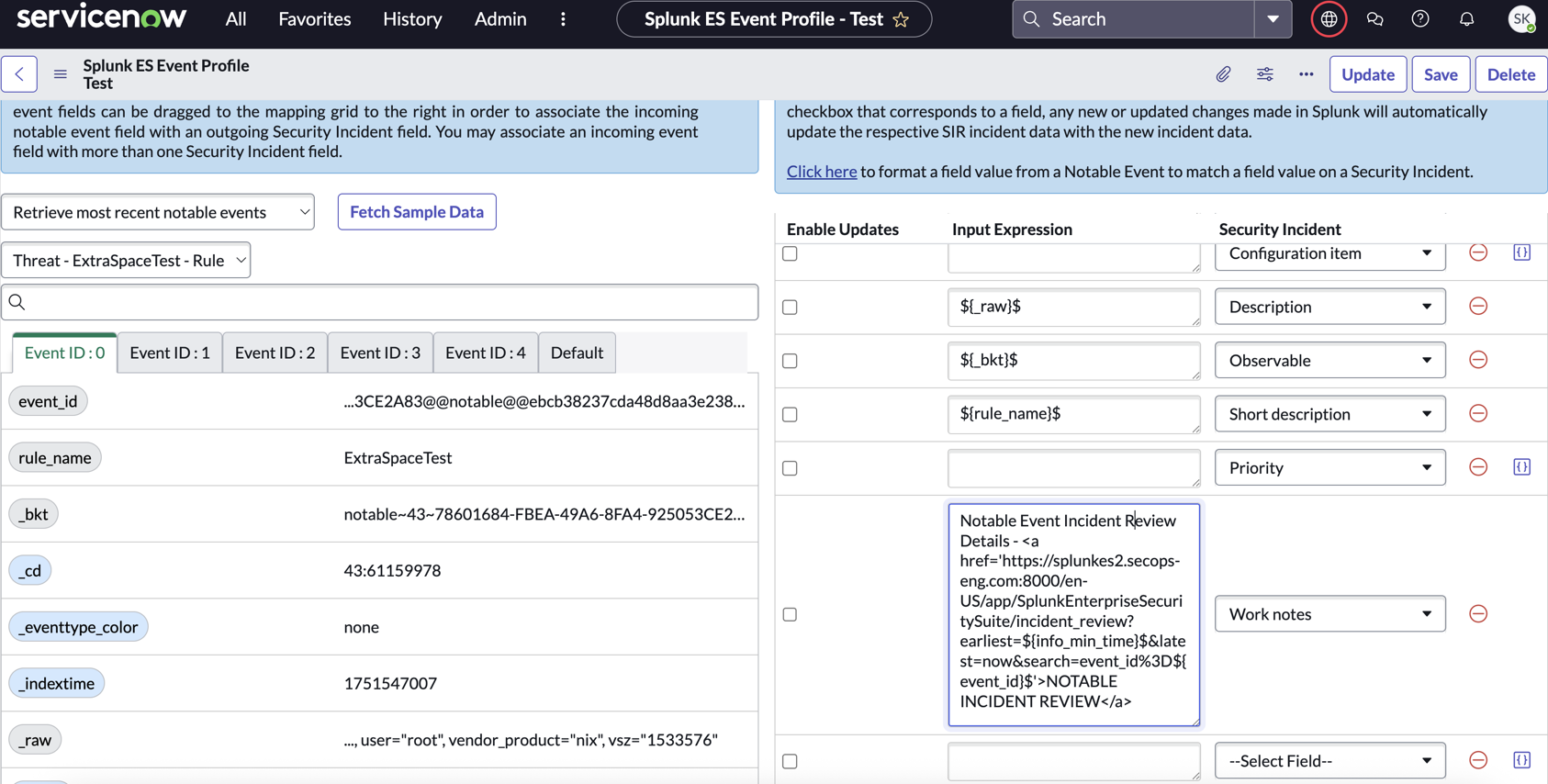This screenshot has width=1548, height=784.
Task: Remove the Work notes mapping row
Action: pos(1478,614)
